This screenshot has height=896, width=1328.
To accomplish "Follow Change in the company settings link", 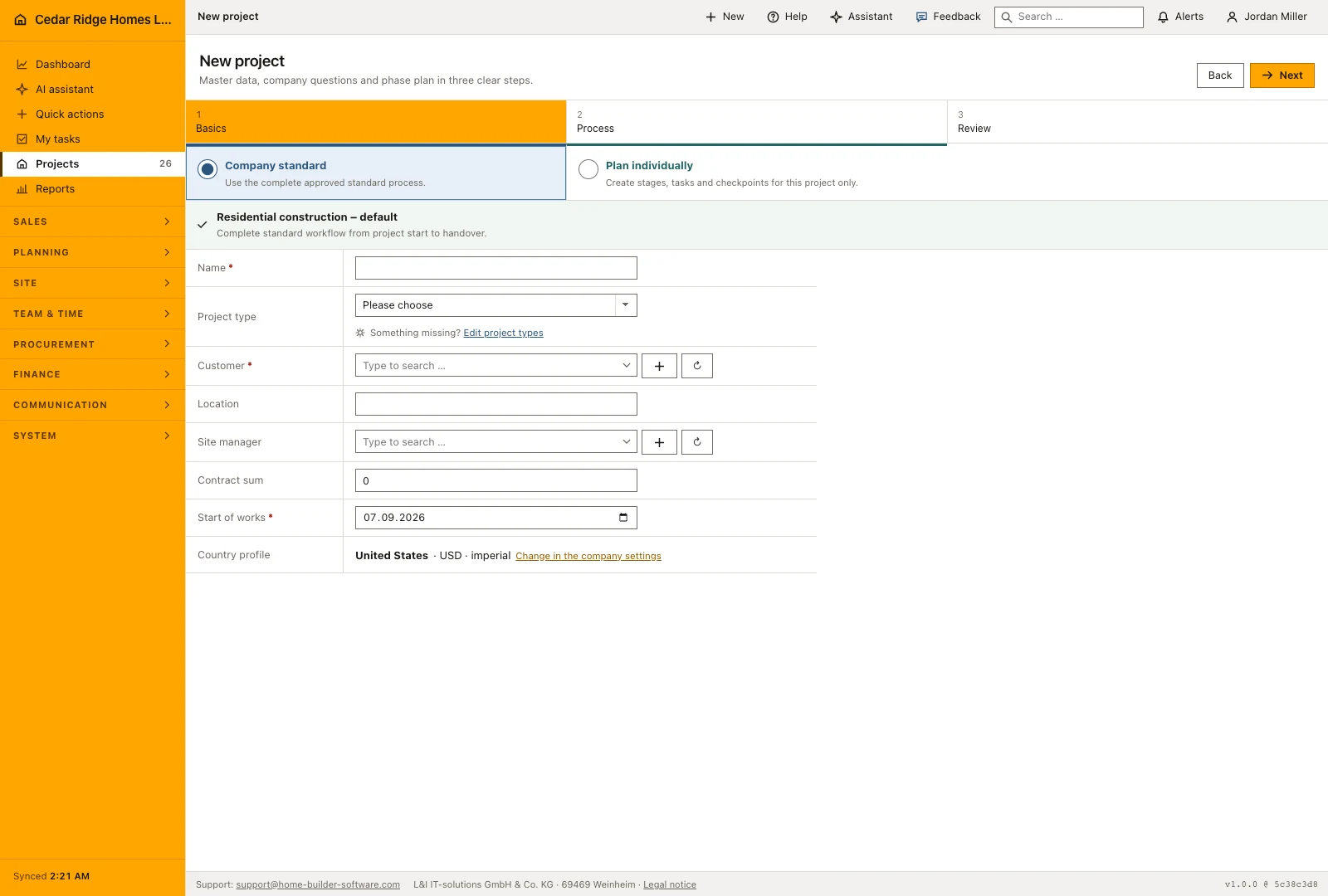I will pos(588,557).
